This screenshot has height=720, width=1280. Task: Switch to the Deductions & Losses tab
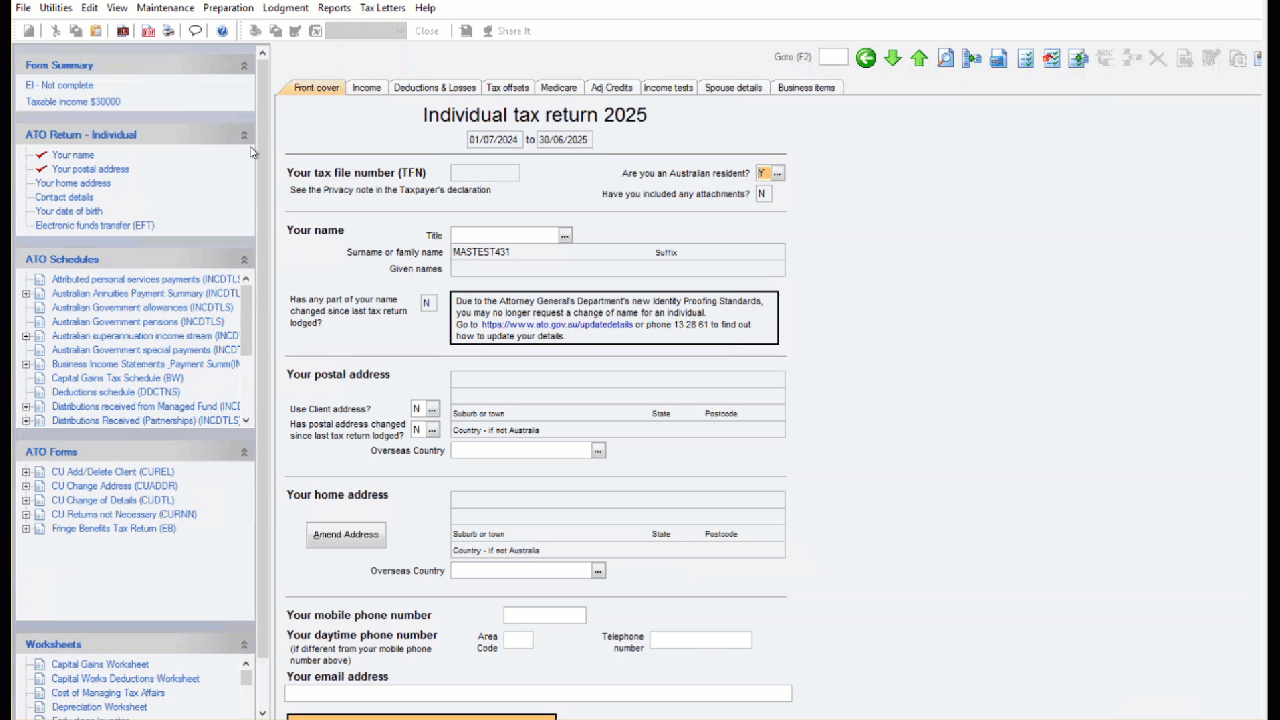434,88
